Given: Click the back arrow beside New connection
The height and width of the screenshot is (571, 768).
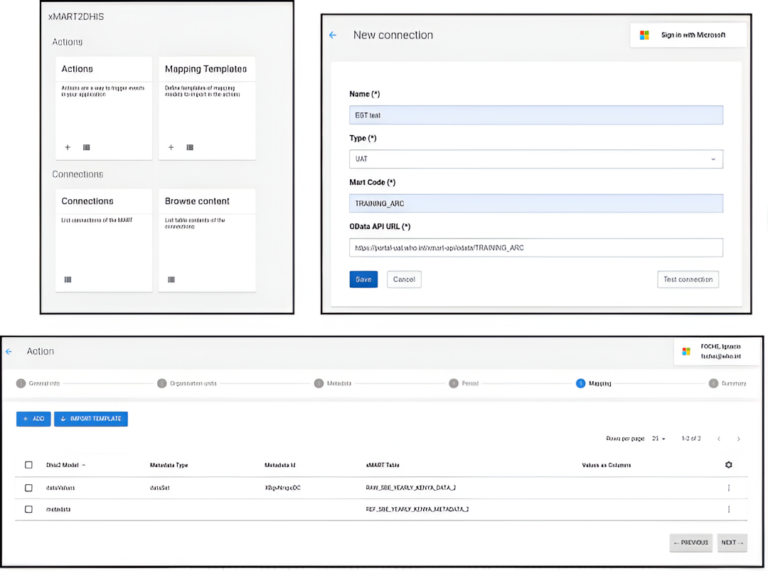Looking at the screenshot, I should click(333, 35).
